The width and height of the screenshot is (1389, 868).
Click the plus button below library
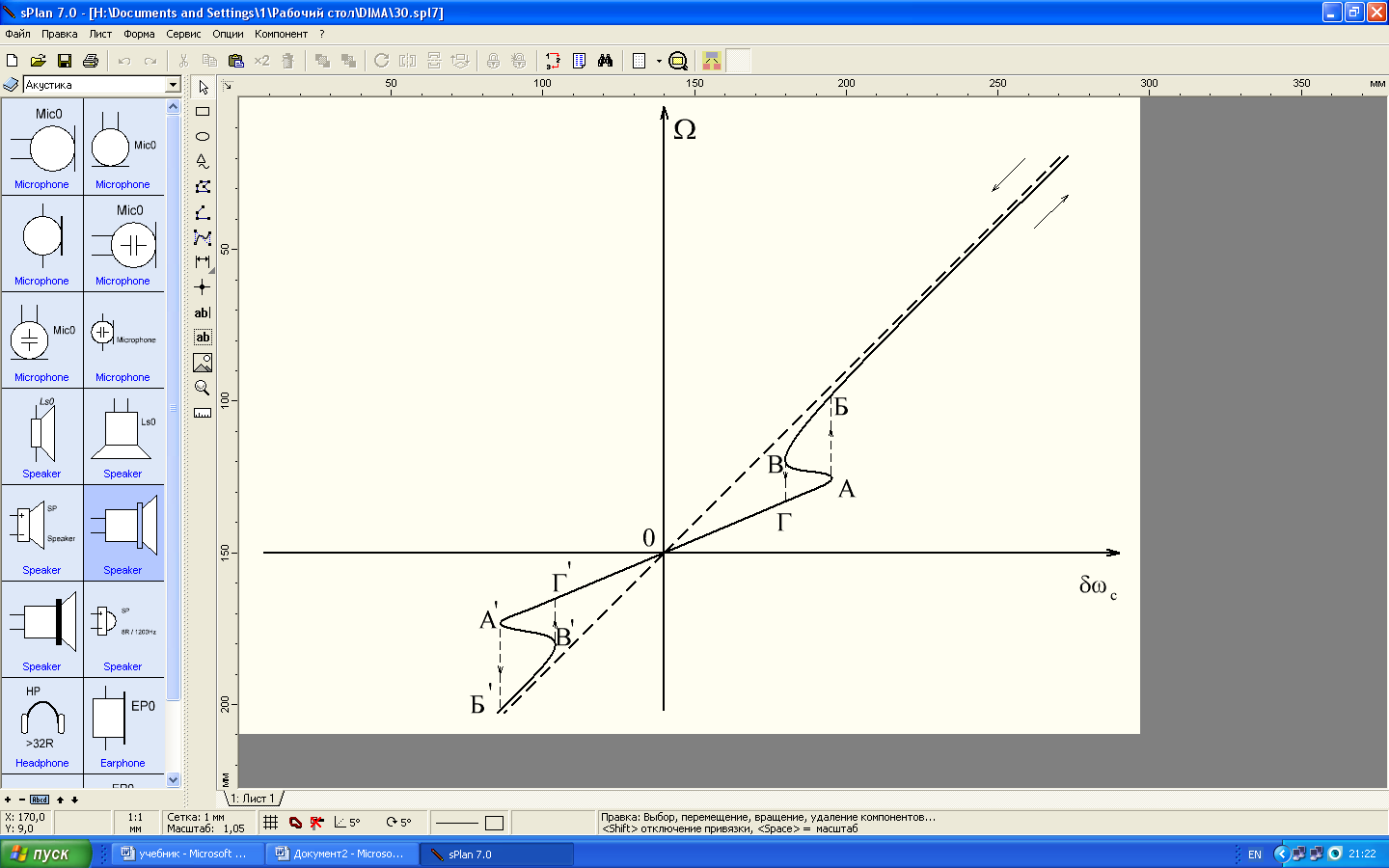pos(8,800)
